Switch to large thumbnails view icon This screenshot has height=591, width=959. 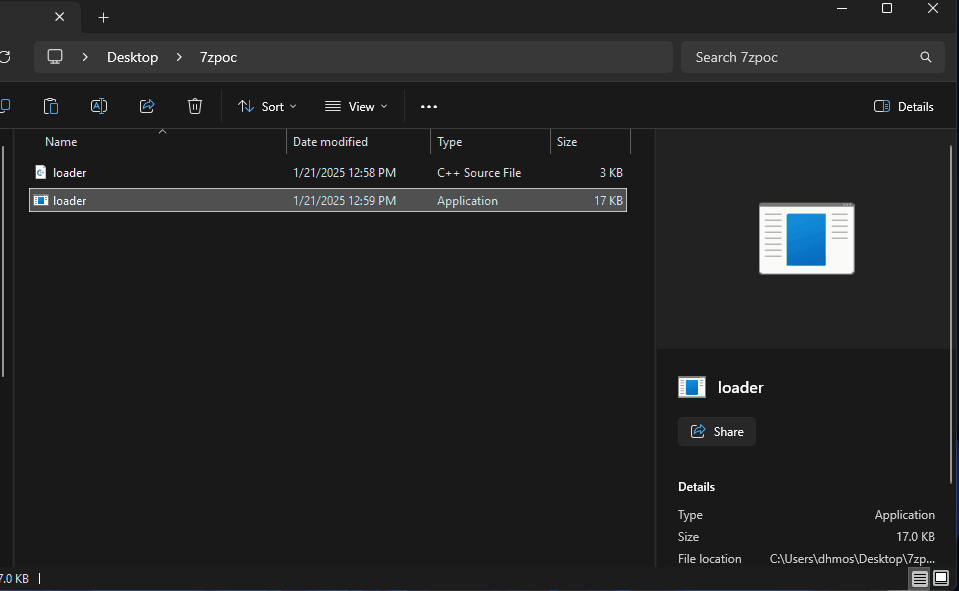coord(941,578)
